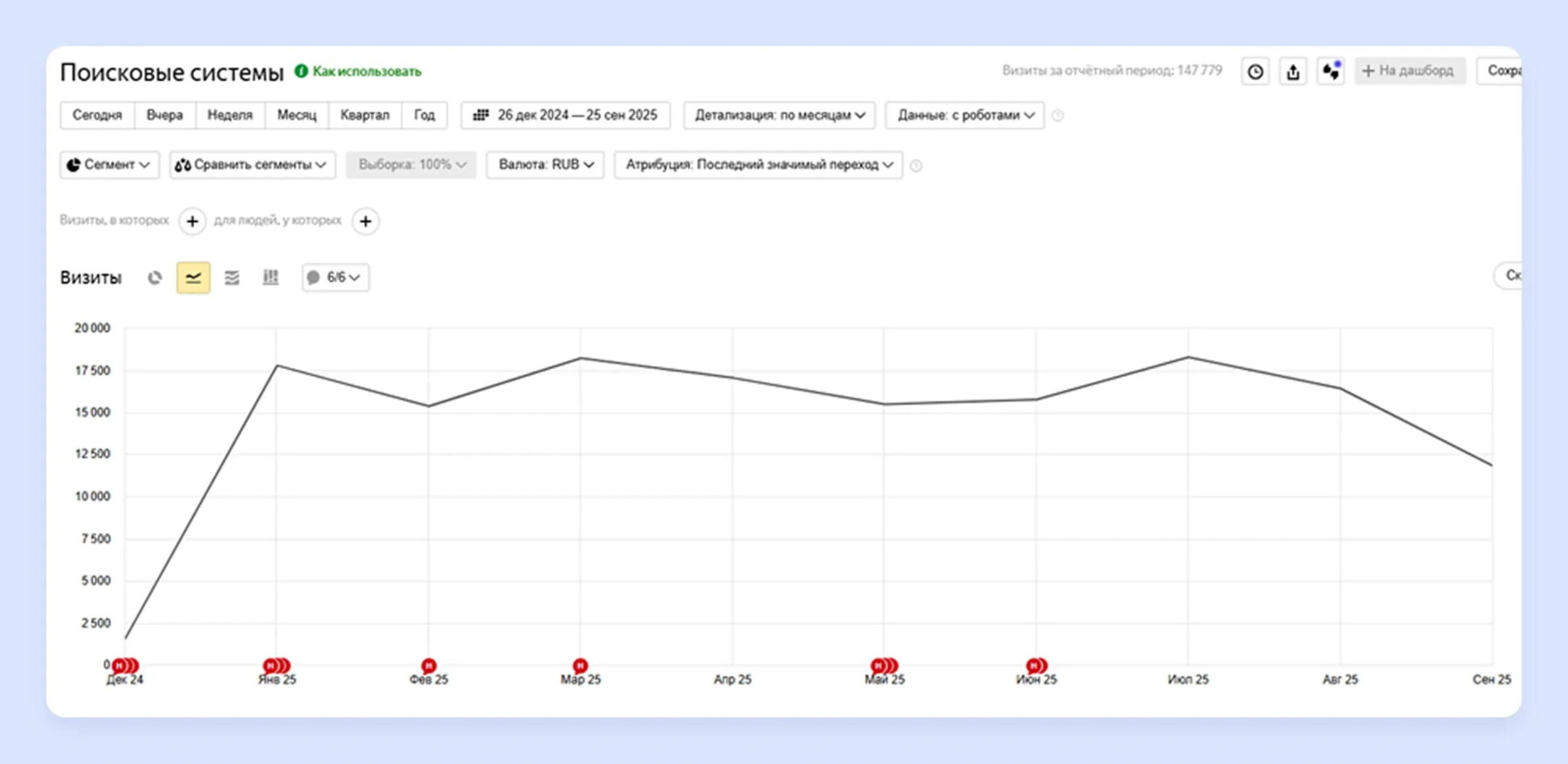This screenshot has height=764, width=1568.
Task: Click the red annotation marker at Мар 25
Action: click(x=580, y=666)
